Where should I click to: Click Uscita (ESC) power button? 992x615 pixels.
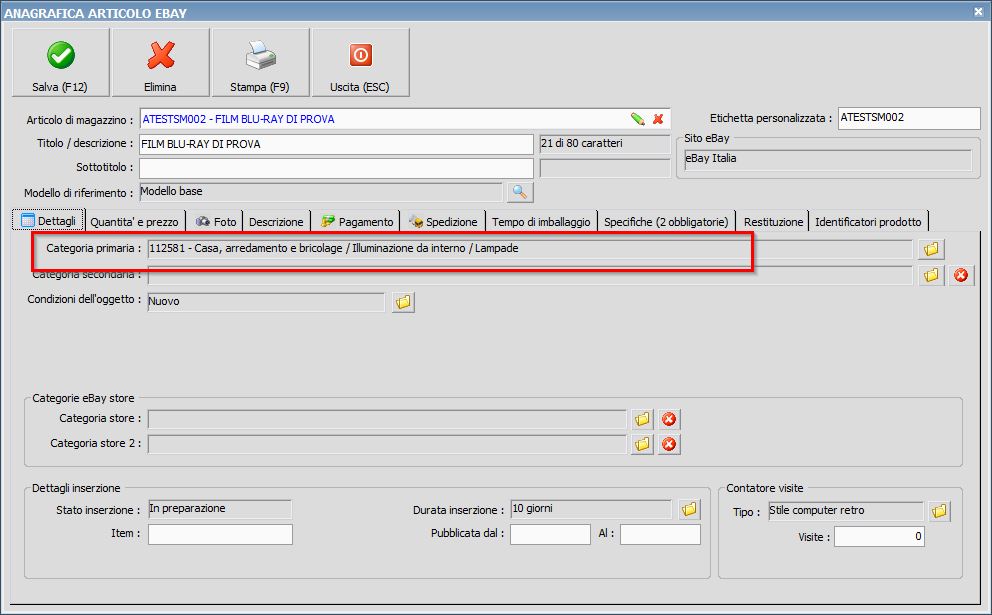pyautogui.click(x=361, y=62)
